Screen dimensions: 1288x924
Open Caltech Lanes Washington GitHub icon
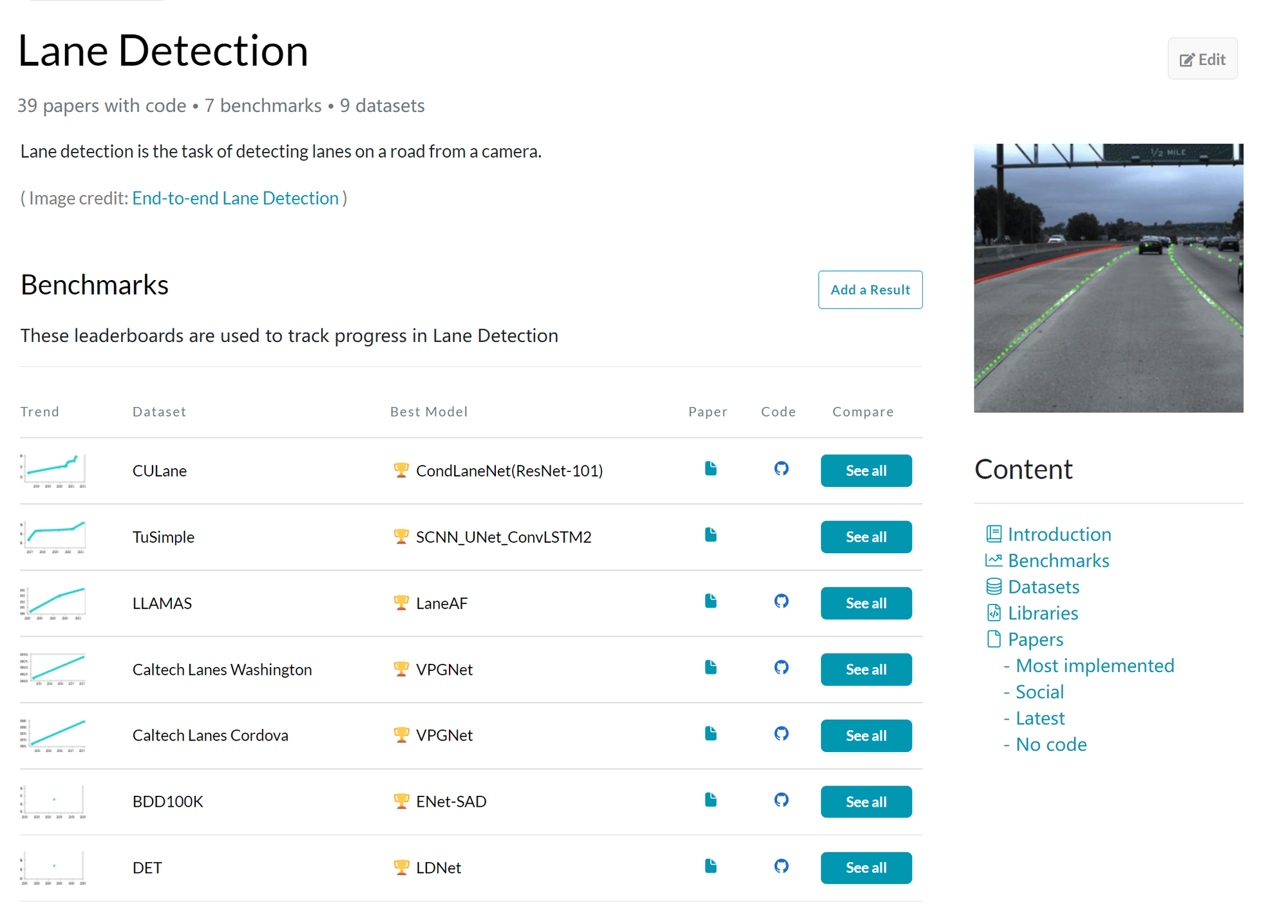781,668
